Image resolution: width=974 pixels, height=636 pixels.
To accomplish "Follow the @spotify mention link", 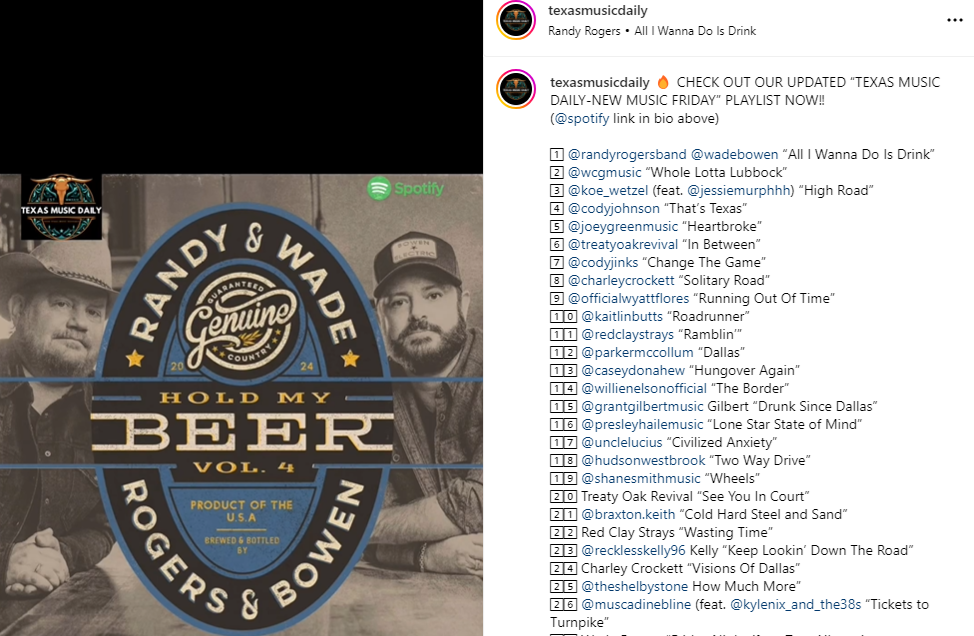I will 581,119.
